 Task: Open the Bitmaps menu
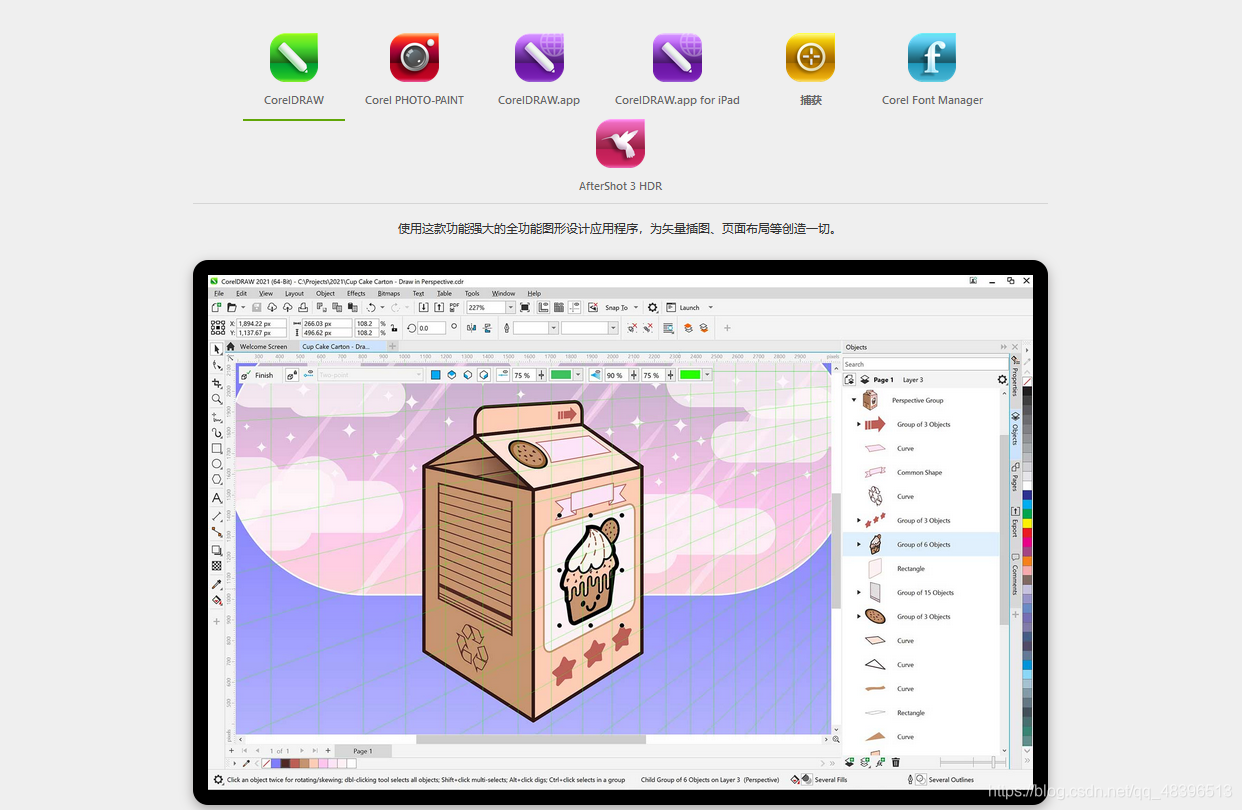(389, 293)
